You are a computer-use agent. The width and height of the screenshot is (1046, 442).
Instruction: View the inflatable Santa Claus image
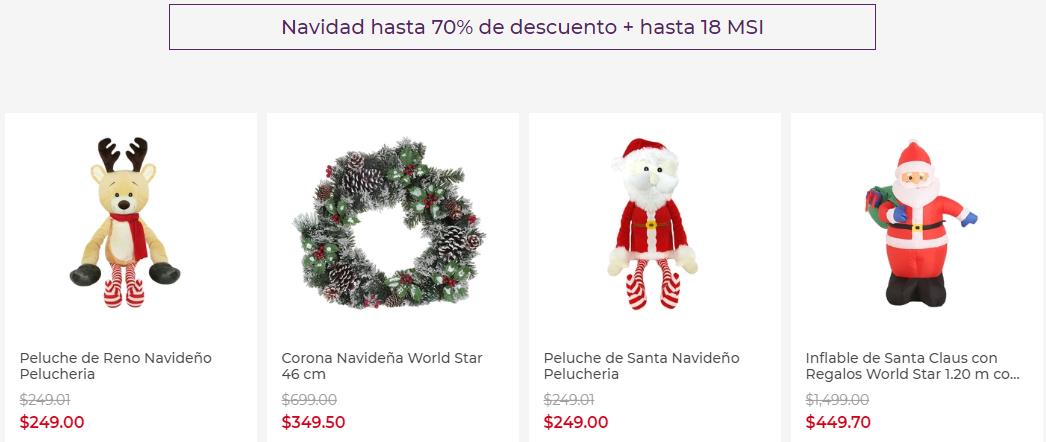click(921, 223)
